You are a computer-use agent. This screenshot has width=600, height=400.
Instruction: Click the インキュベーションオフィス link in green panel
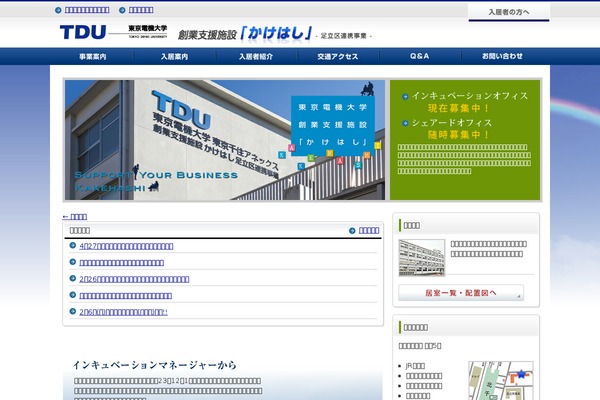click(470, 96)
